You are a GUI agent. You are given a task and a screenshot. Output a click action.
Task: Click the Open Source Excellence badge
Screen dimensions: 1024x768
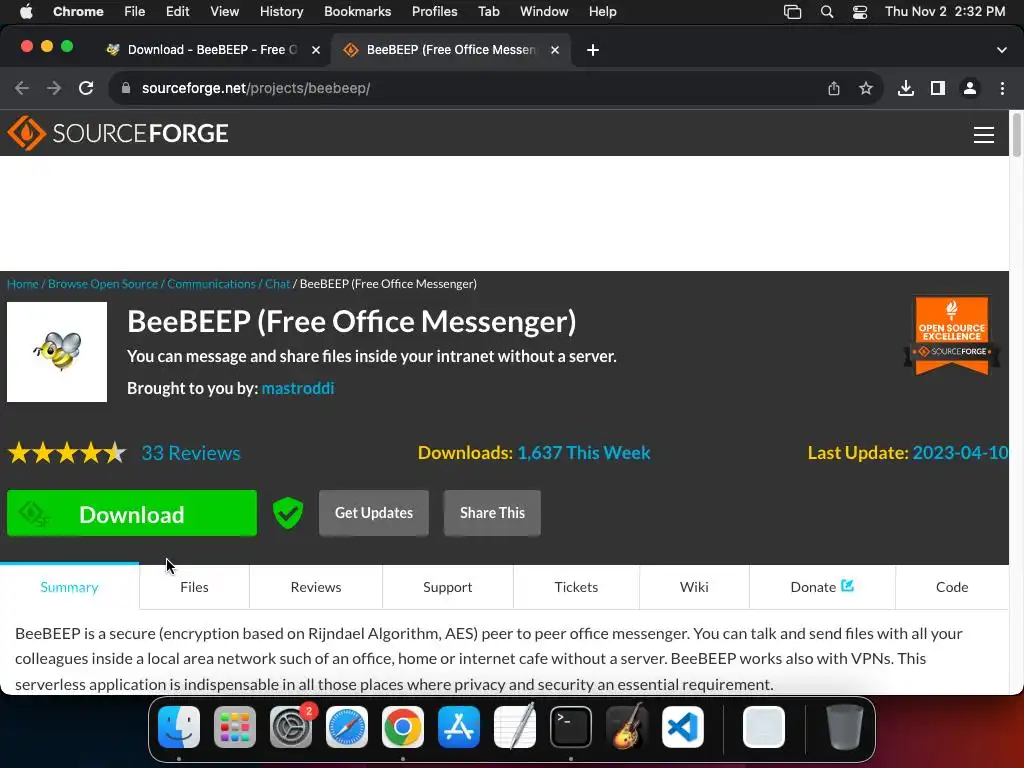click(x=952, y=336)
